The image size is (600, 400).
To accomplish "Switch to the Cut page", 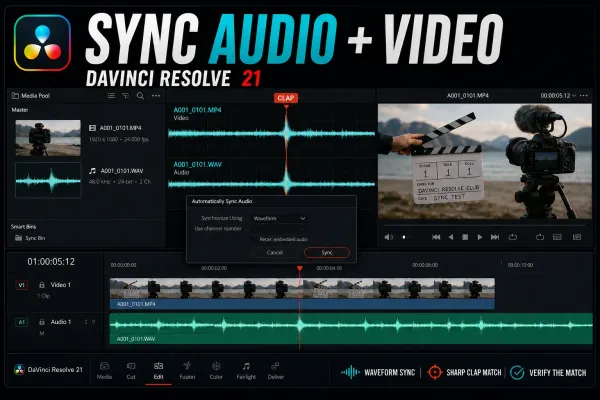I will (131, 371).
